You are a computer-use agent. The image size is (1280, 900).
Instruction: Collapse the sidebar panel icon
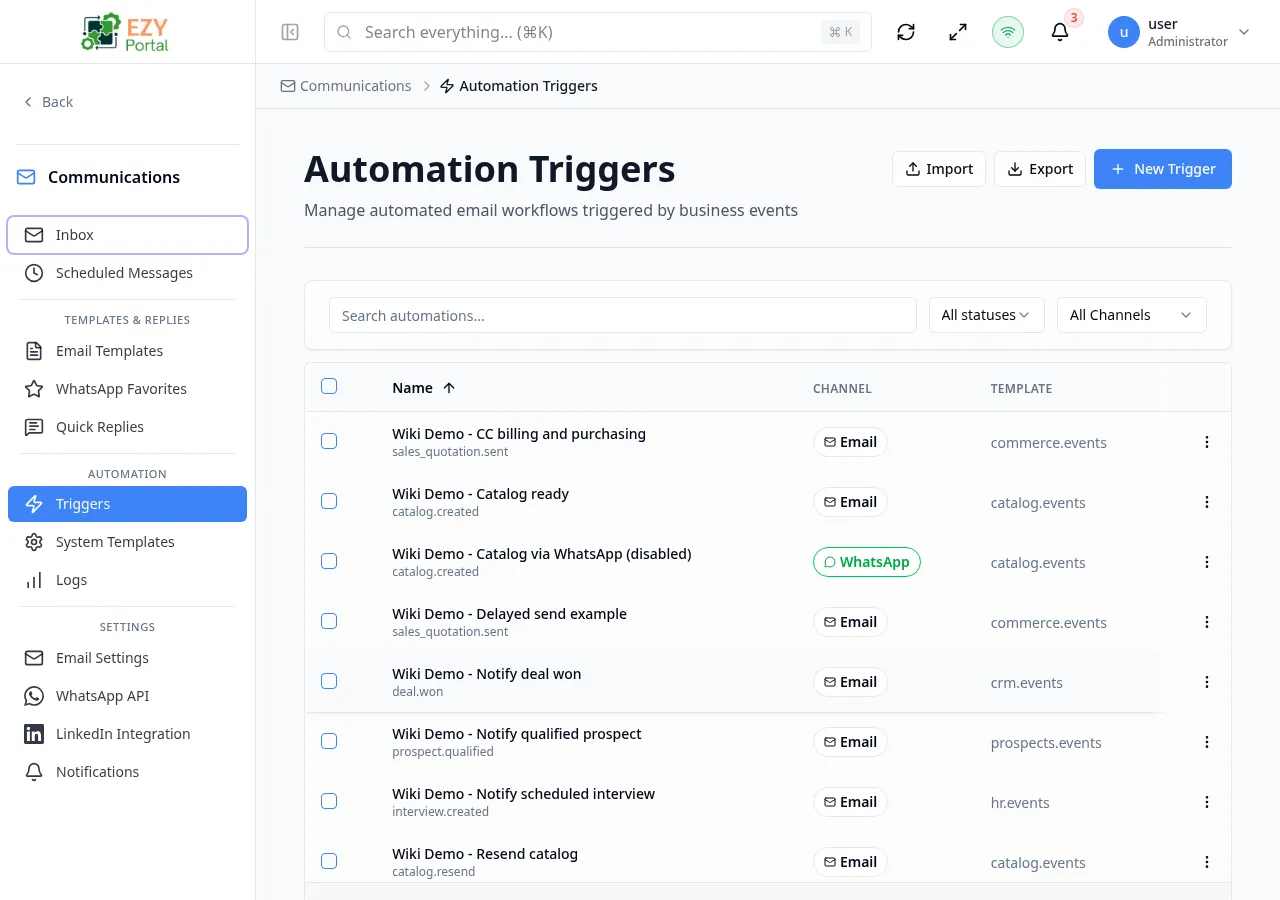pyautogui.click(x=290, y=32)
